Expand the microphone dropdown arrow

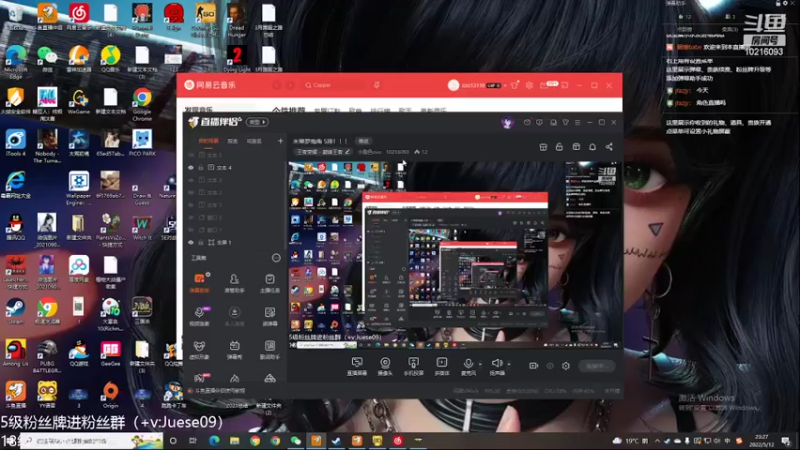pos(480,364)
